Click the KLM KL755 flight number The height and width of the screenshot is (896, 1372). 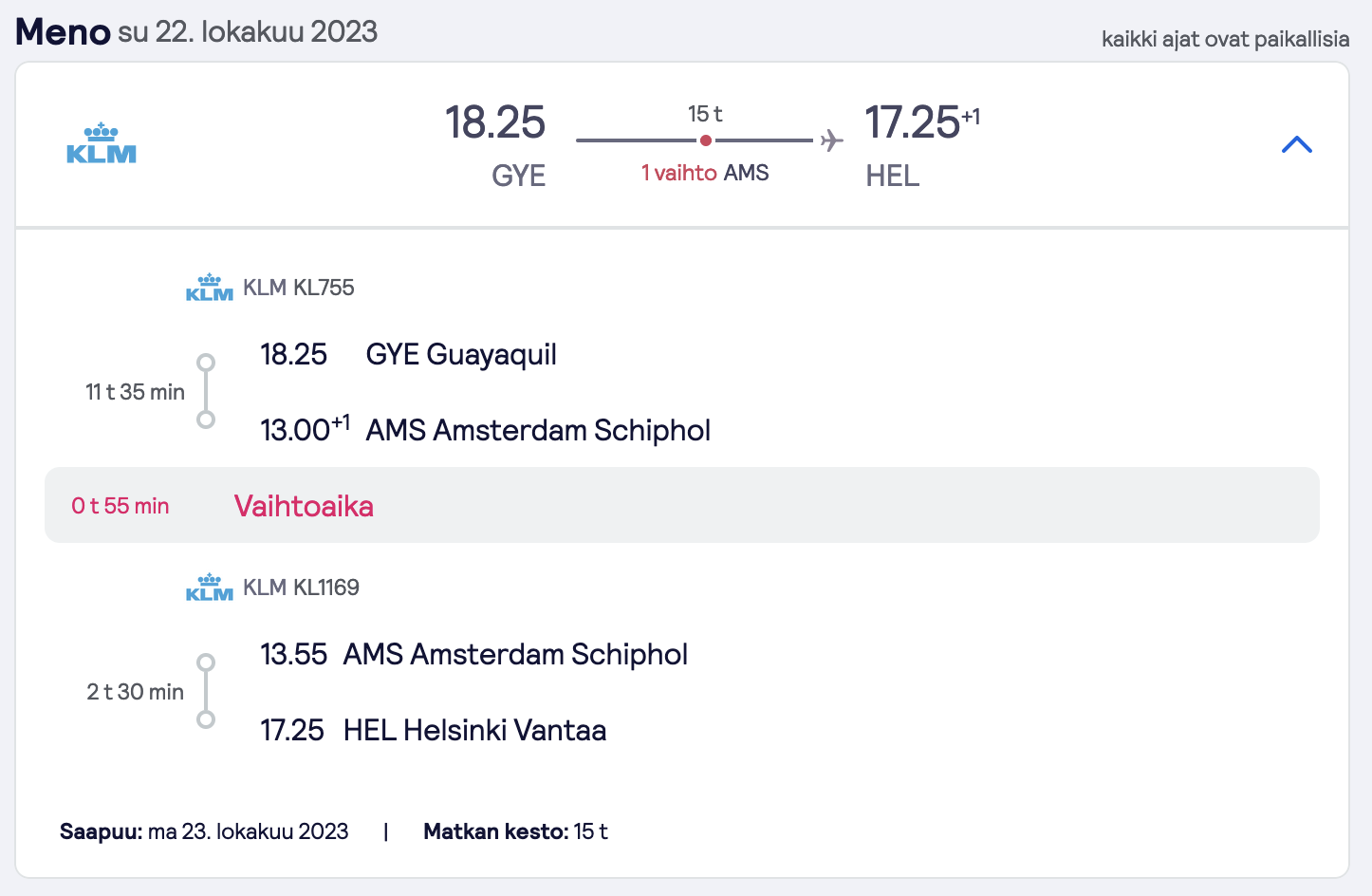(x=299, y=288)
